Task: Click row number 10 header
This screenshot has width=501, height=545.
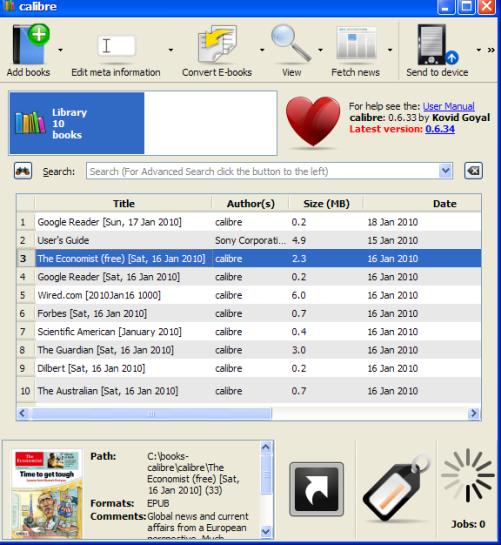Action: [25, 391]
